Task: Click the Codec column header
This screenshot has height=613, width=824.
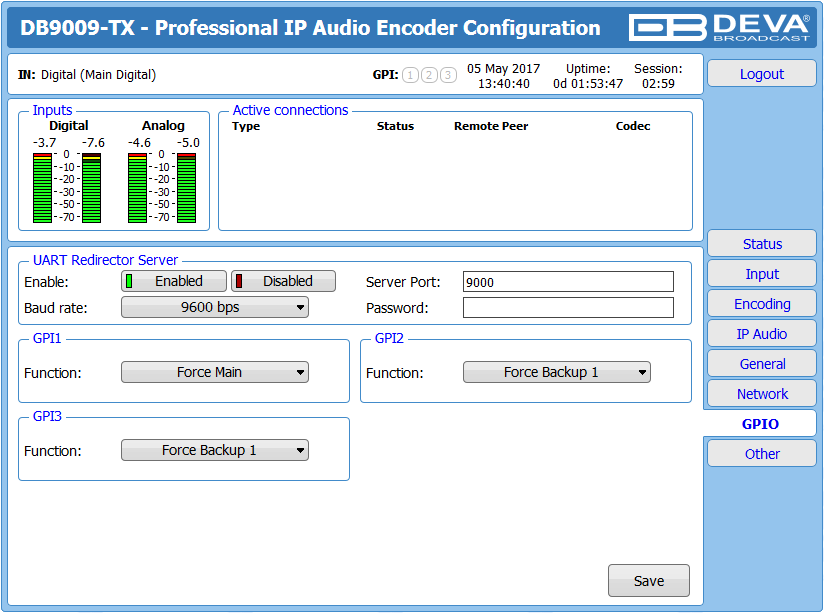Action: coord(633,126)
